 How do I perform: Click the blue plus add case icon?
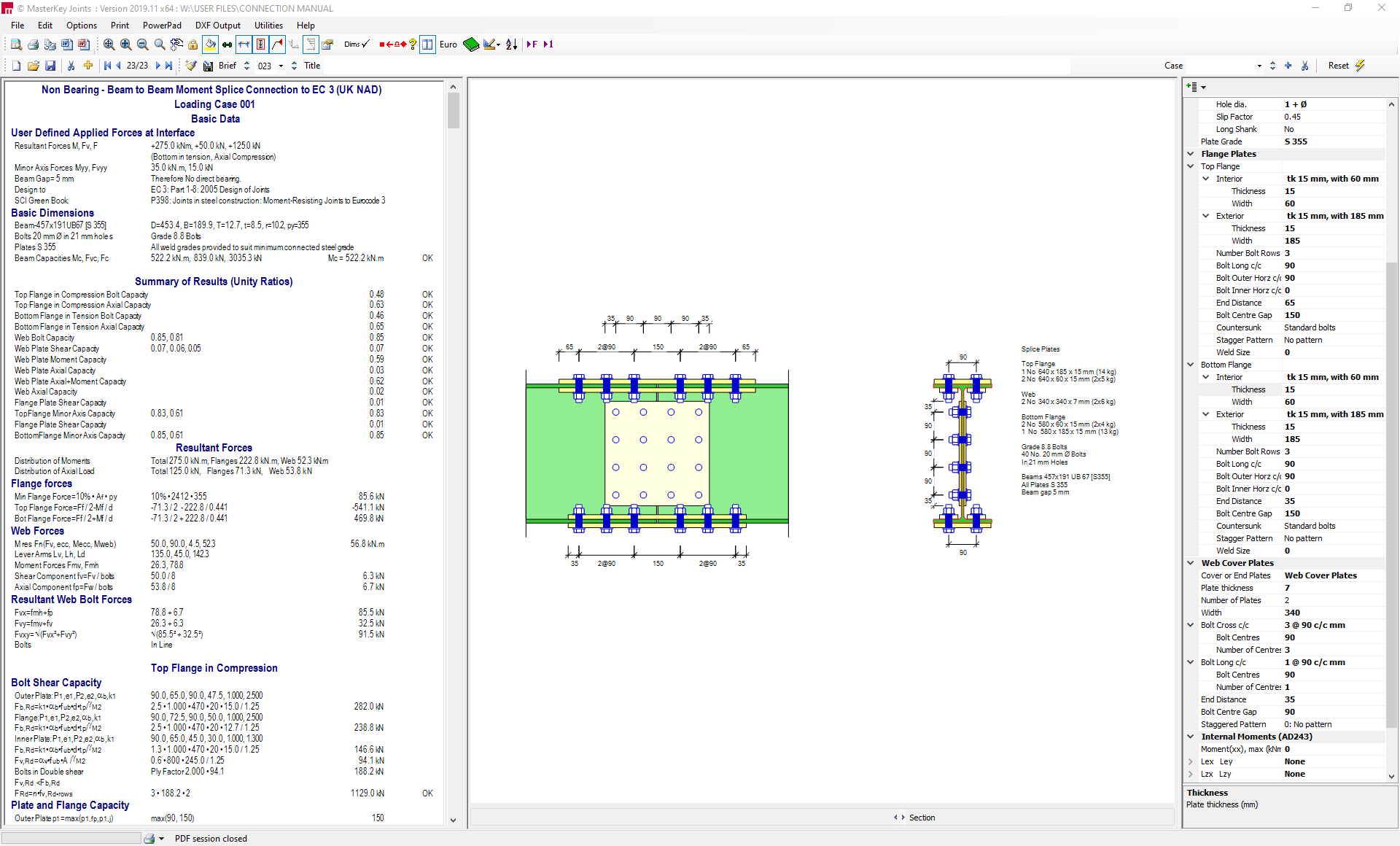click(x=1288, y=66)
